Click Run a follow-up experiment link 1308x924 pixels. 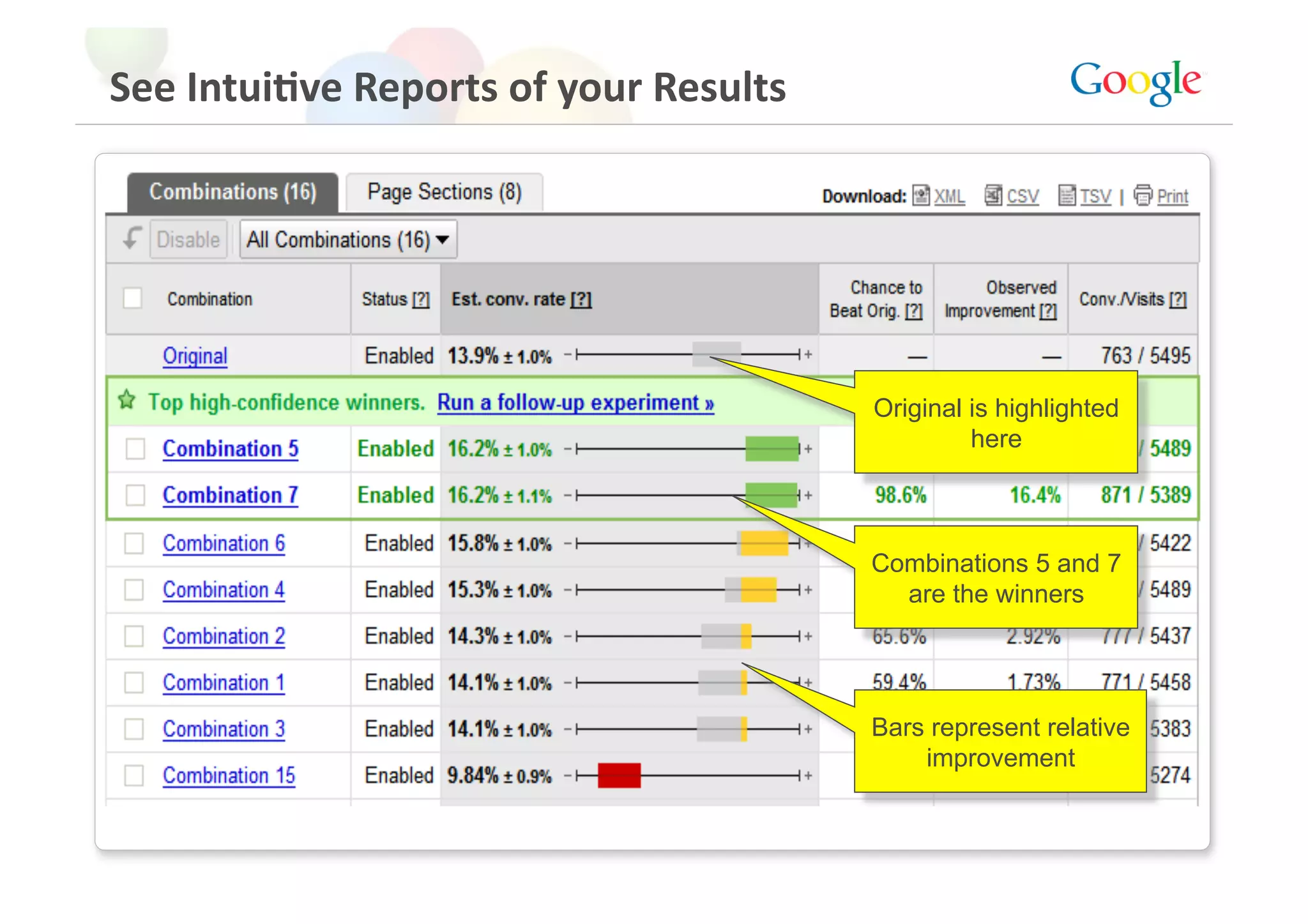575,402
